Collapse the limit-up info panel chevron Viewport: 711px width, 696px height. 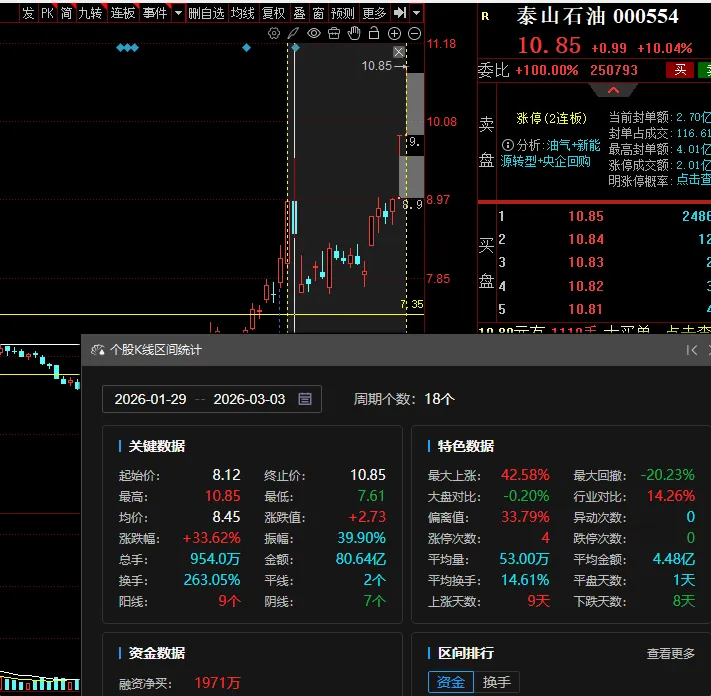(x=613, y=90)
